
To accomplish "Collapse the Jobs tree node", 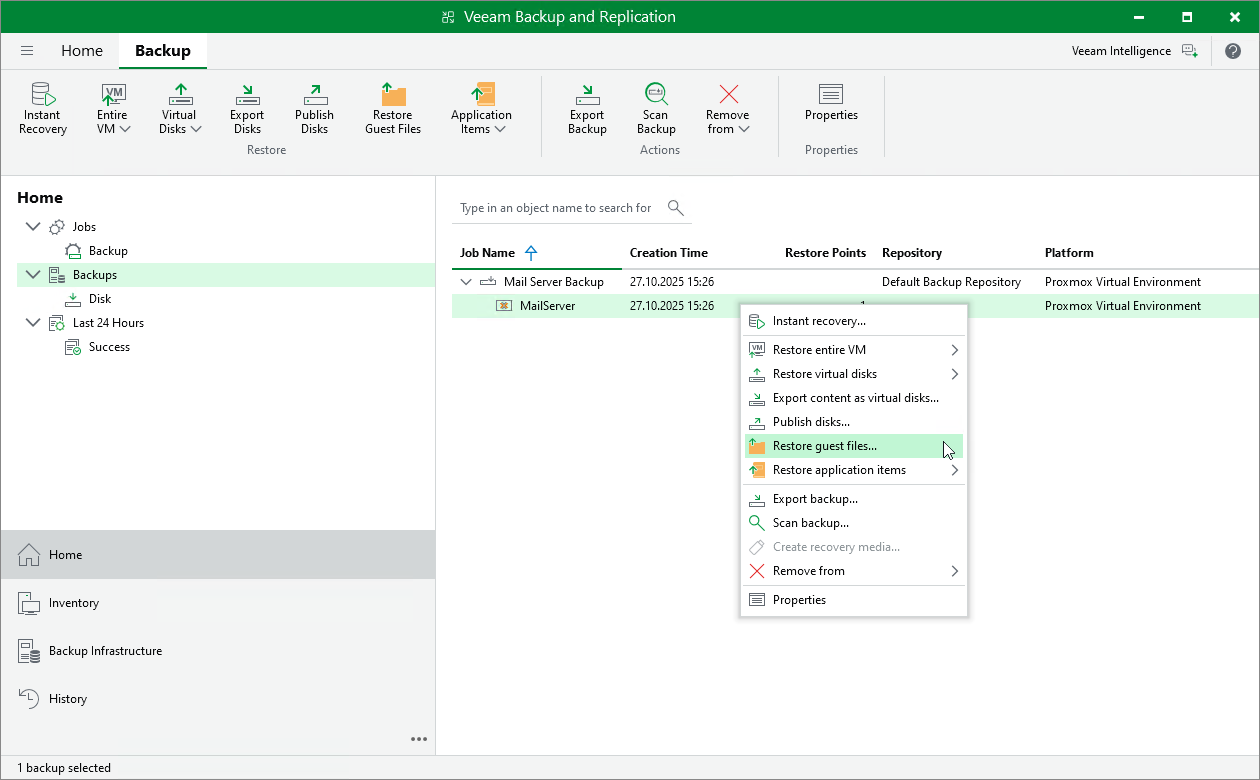I will [33, 227].
